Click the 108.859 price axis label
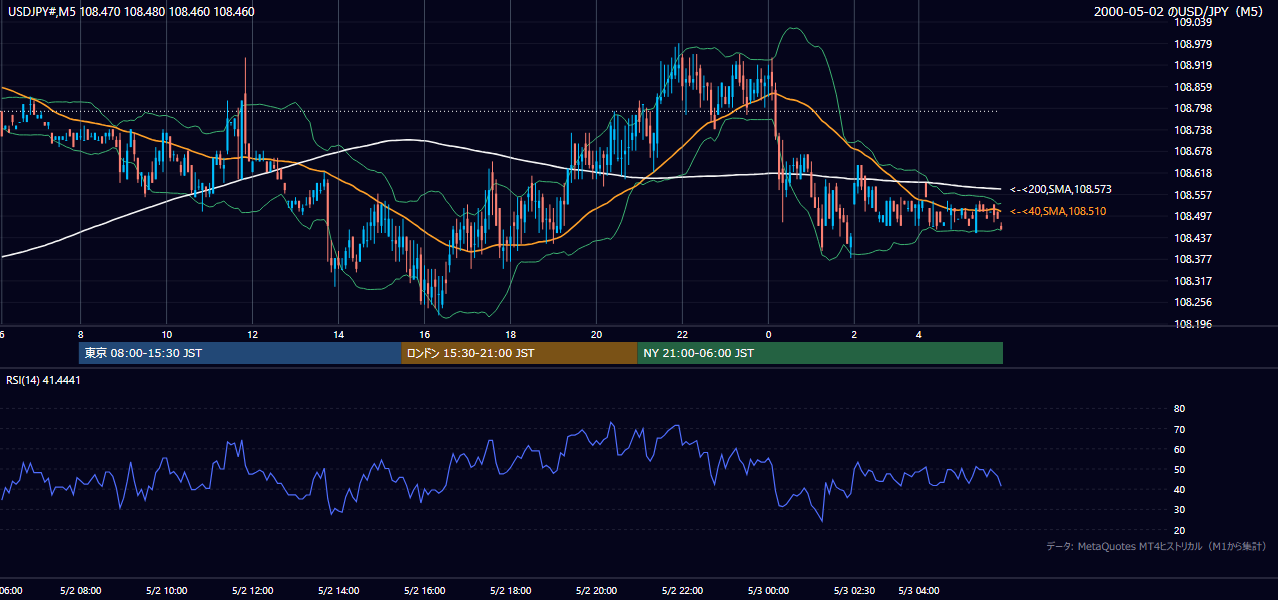Viewport: 1278px width, 600px height. point(1193,87)
